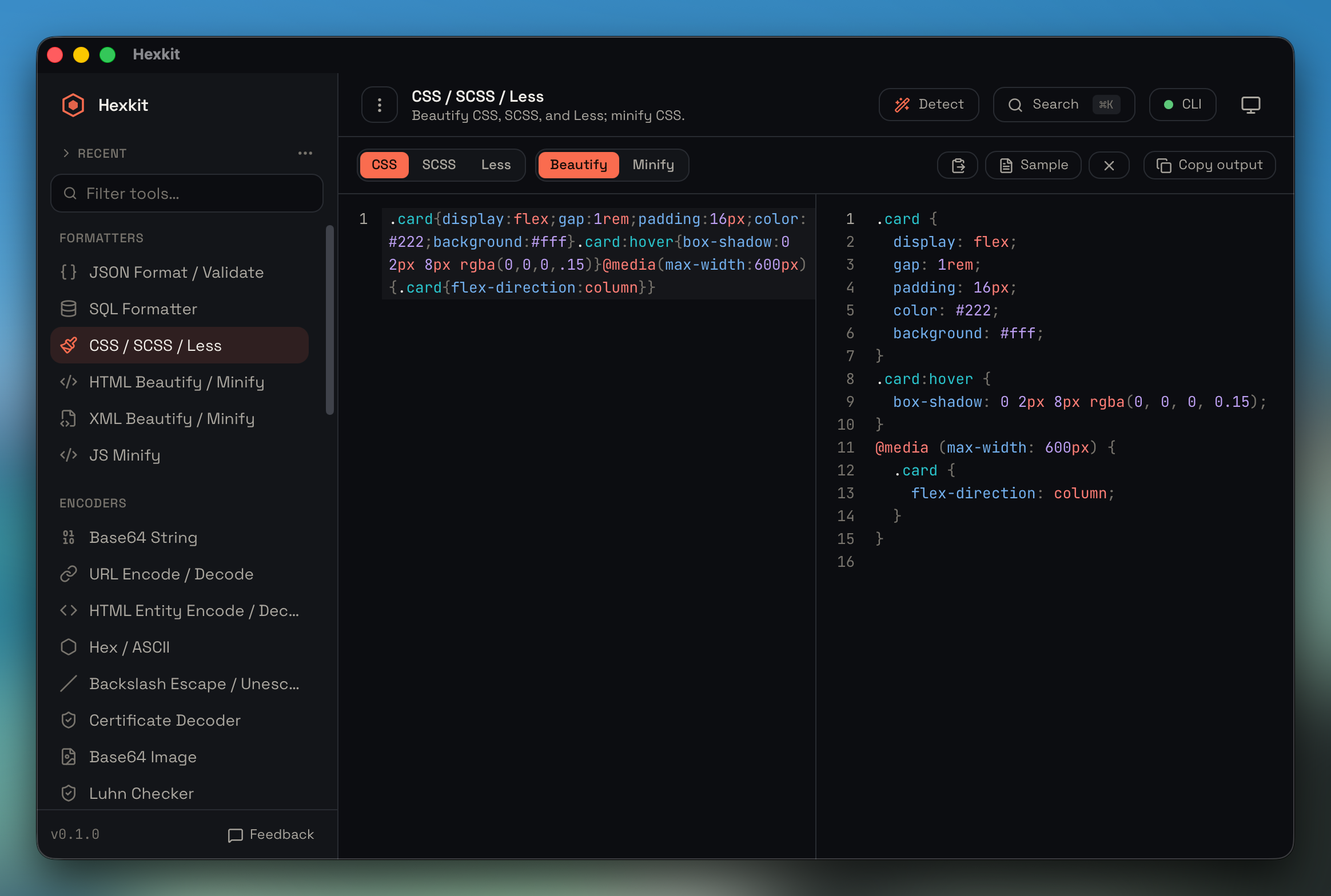Click the XML file code icon
Viewport: 1331px width, 896px height.
pos(69,419)
